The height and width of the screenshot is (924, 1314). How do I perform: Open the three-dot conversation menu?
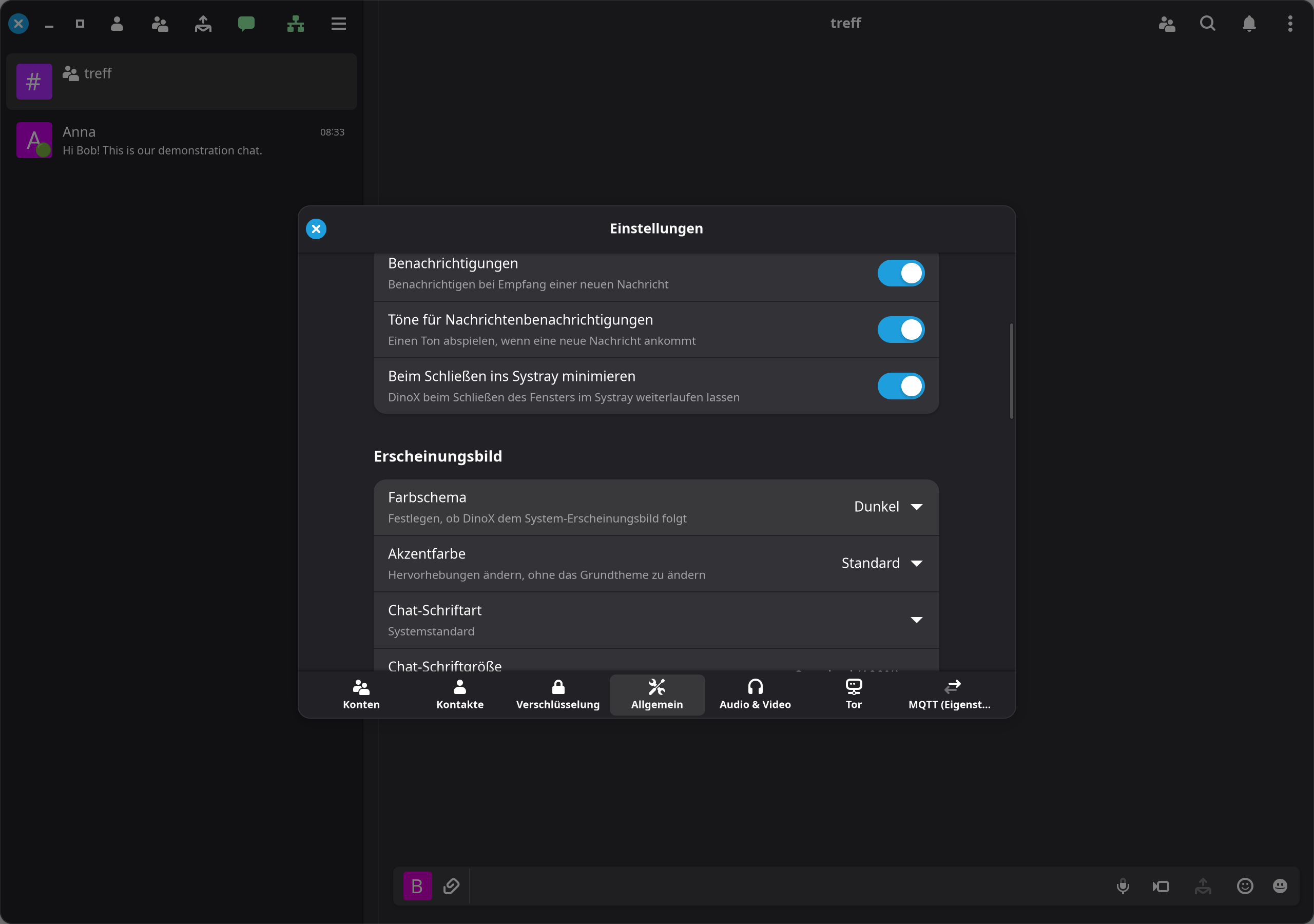tap(1290, 24)
